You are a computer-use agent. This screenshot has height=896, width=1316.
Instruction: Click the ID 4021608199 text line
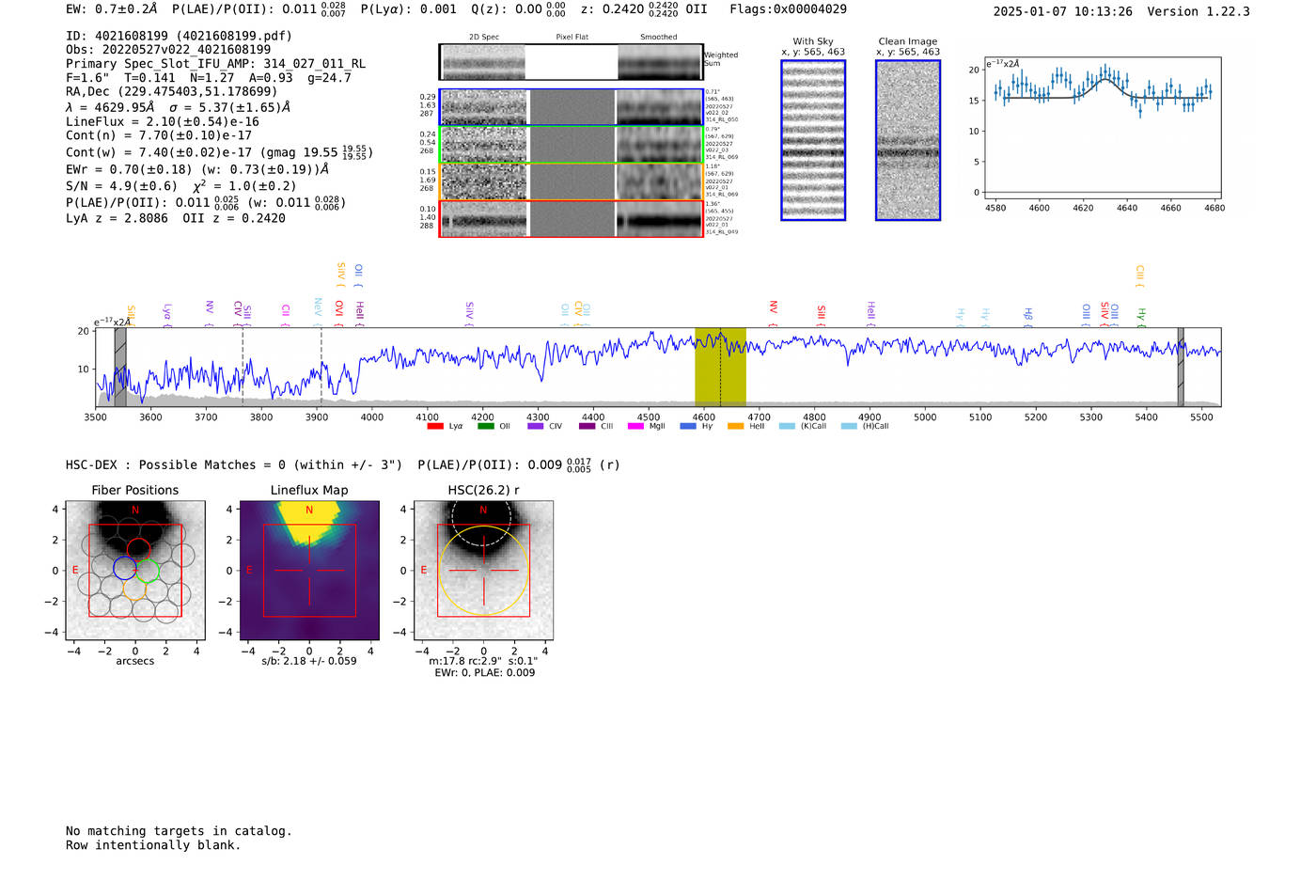[179, 36]
